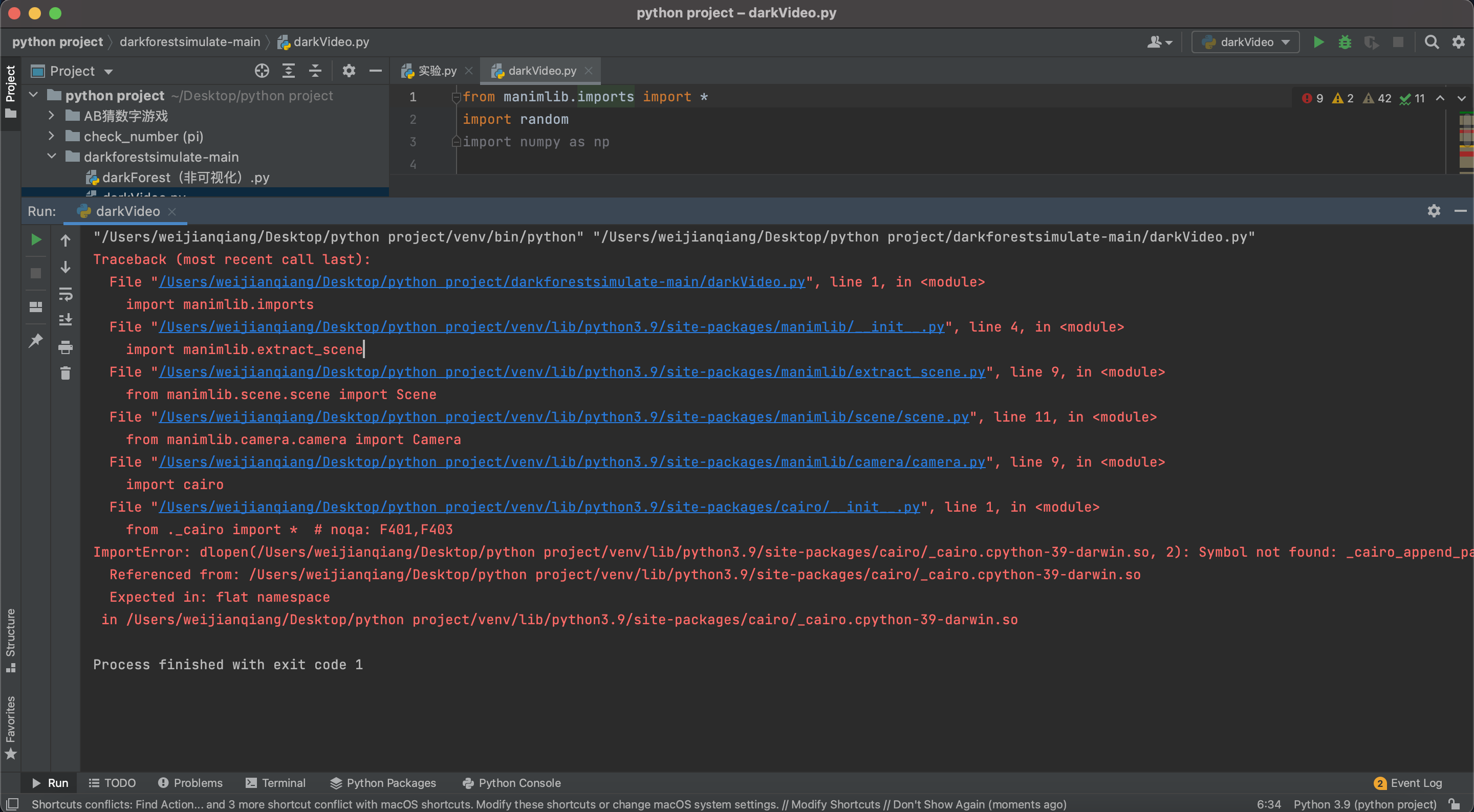Screen dimensions: 1474x812
Task: Switch to the 实验.py editor tab
Action: point(436,71)
